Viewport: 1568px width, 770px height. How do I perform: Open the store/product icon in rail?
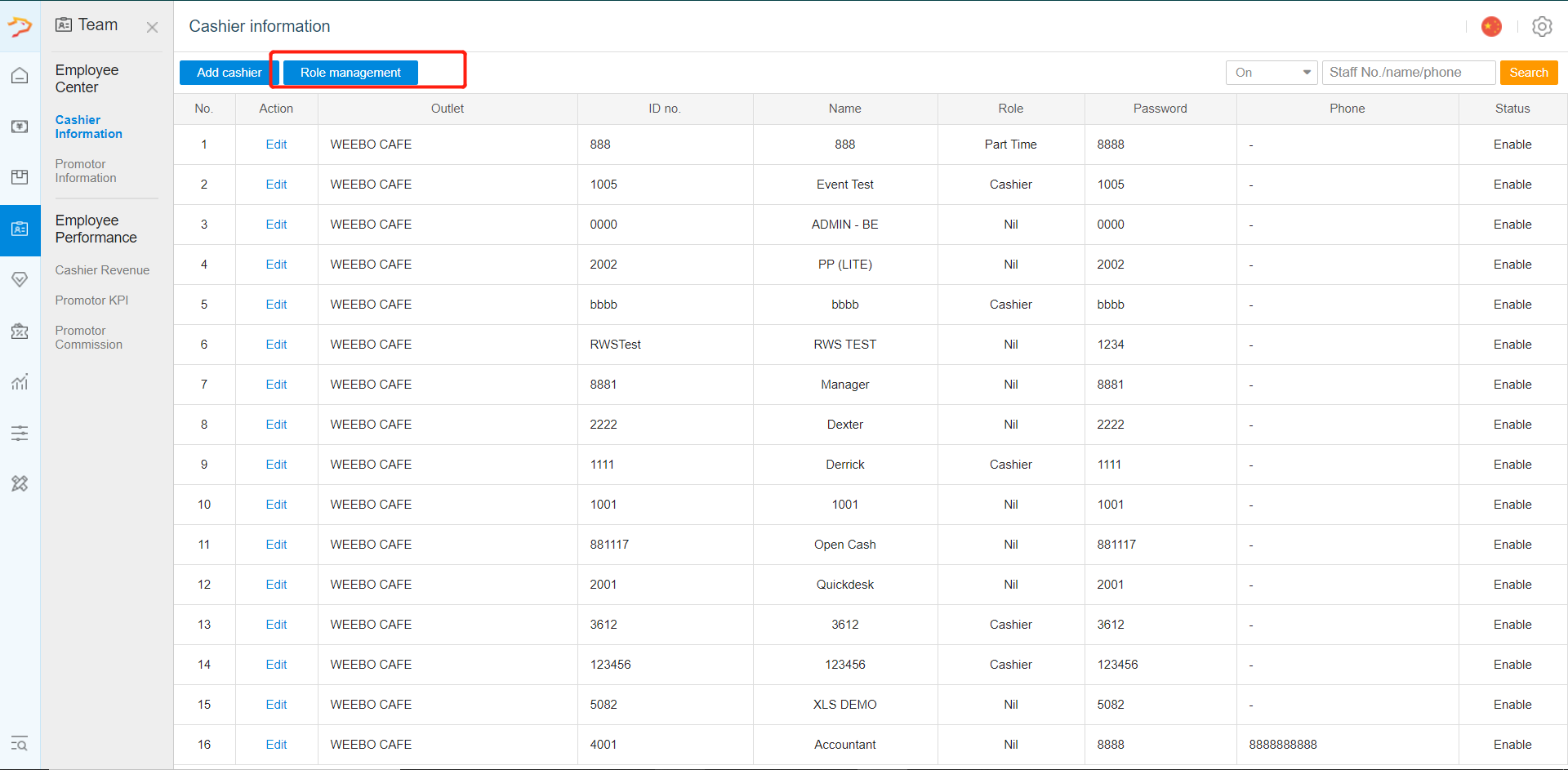point(20,177)
